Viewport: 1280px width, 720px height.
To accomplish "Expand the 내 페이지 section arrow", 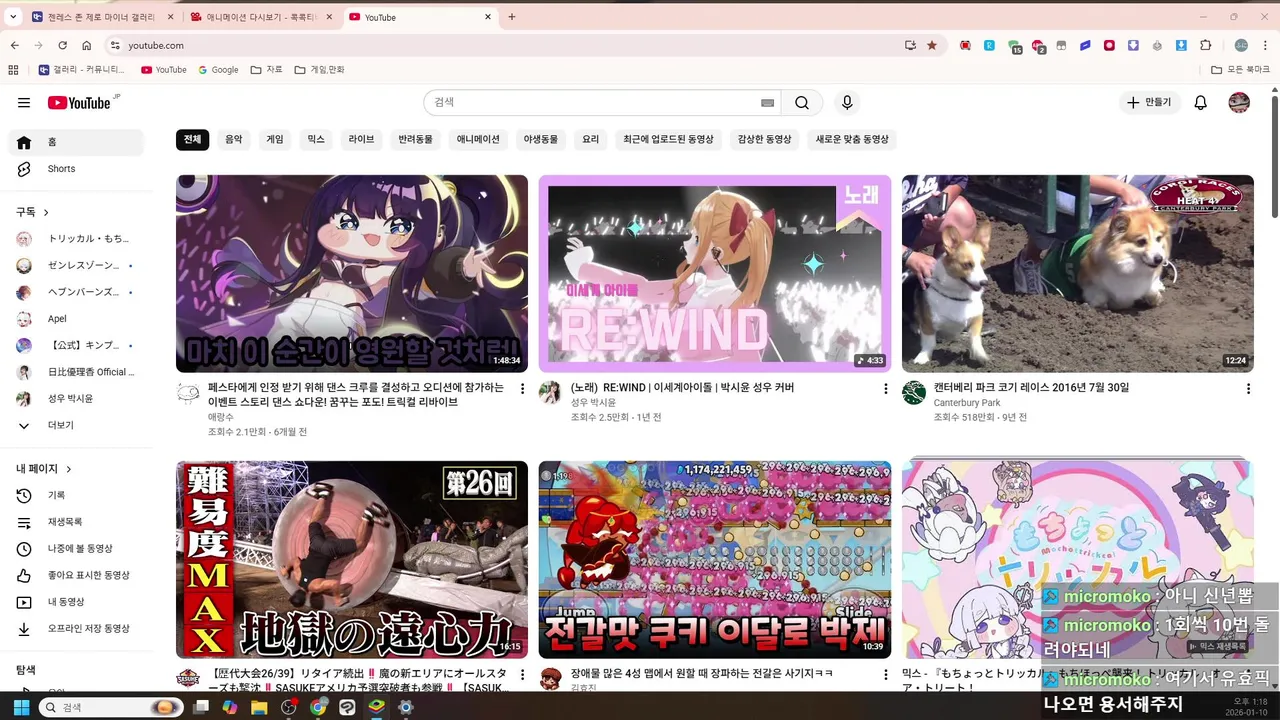I will [68, 469].
